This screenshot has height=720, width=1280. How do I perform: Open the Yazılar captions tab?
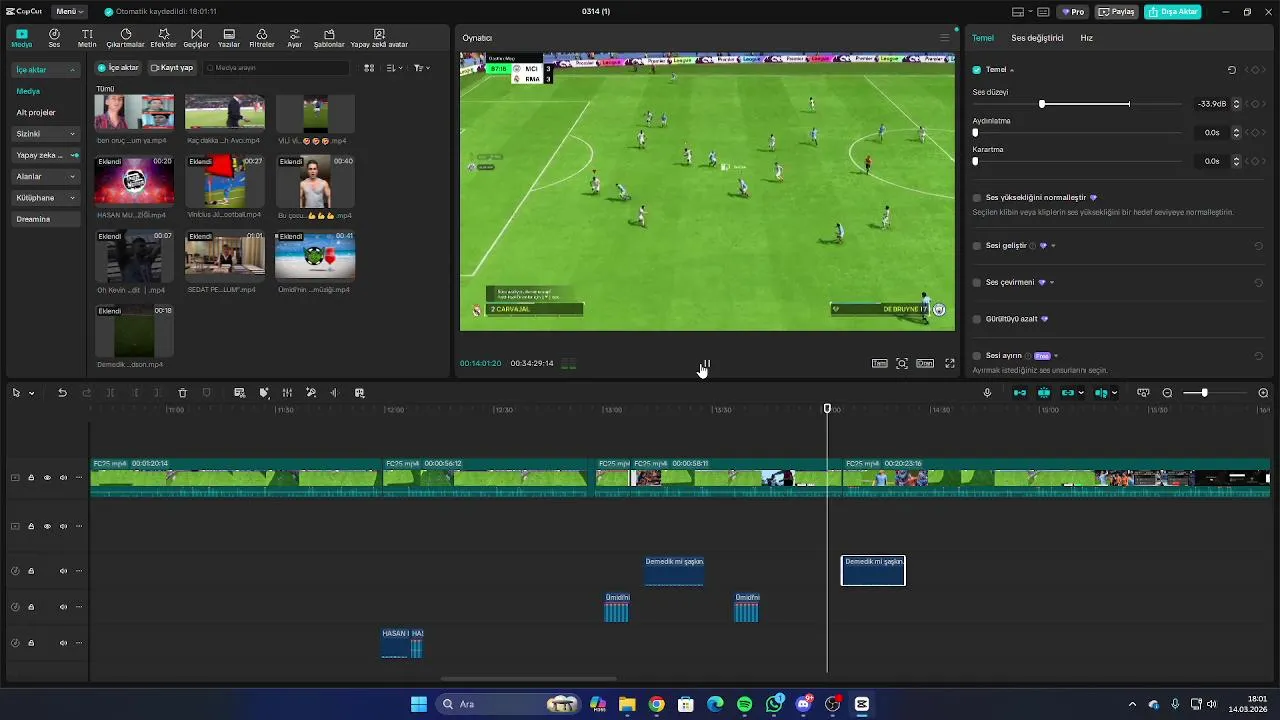[x=229, y=38]
